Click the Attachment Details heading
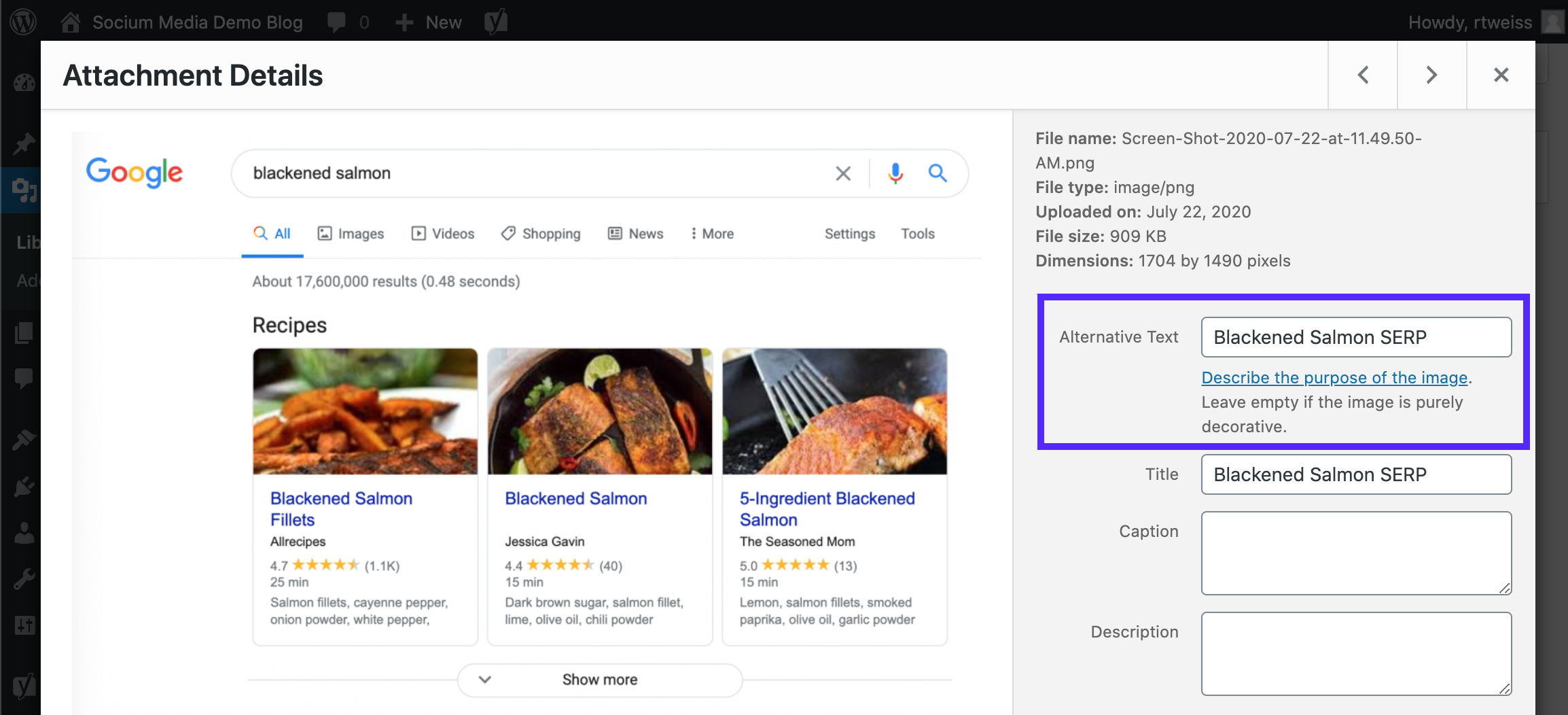This screenshot has height=715, width=1568. 193,75
